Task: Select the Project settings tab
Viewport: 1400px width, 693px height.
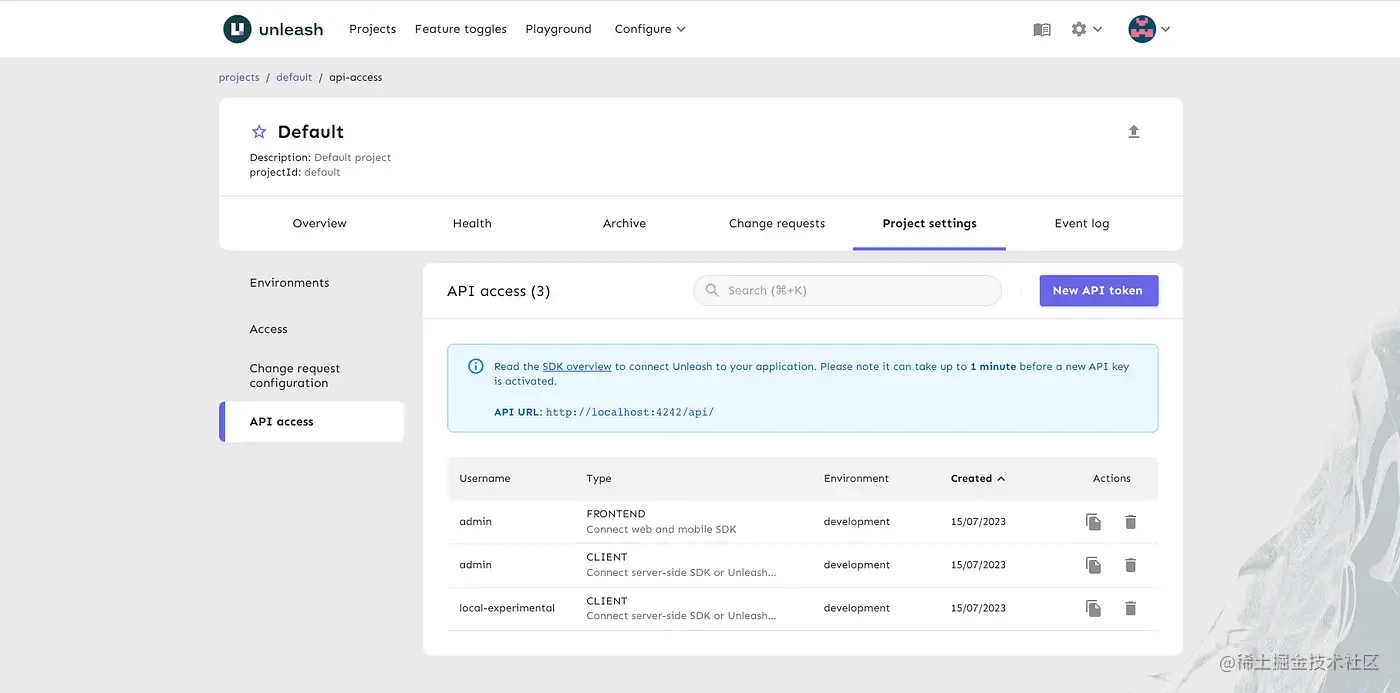Action: [x=929, y=223]
